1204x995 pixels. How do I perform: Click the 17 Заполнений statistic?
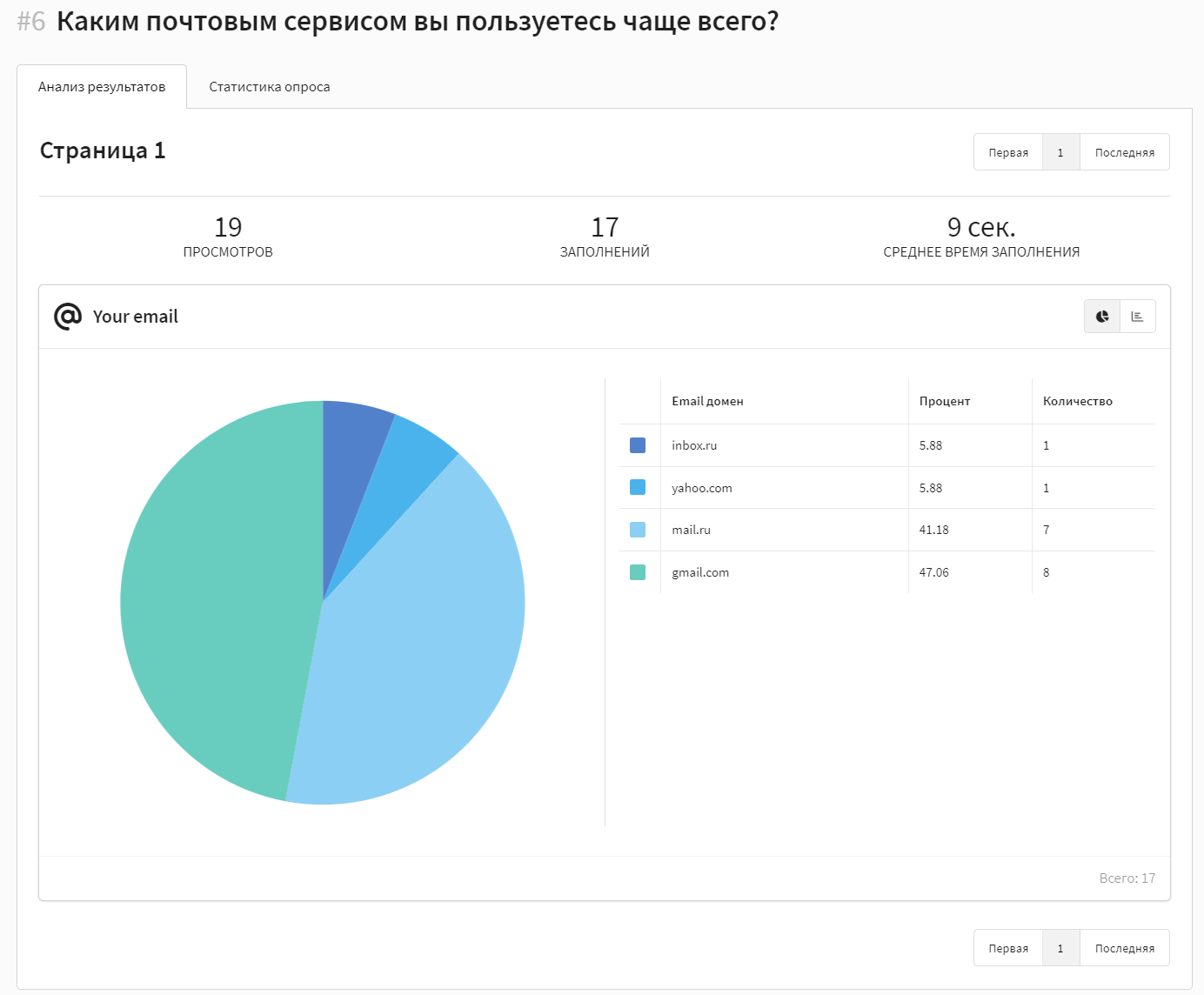(x=605, y=237)
